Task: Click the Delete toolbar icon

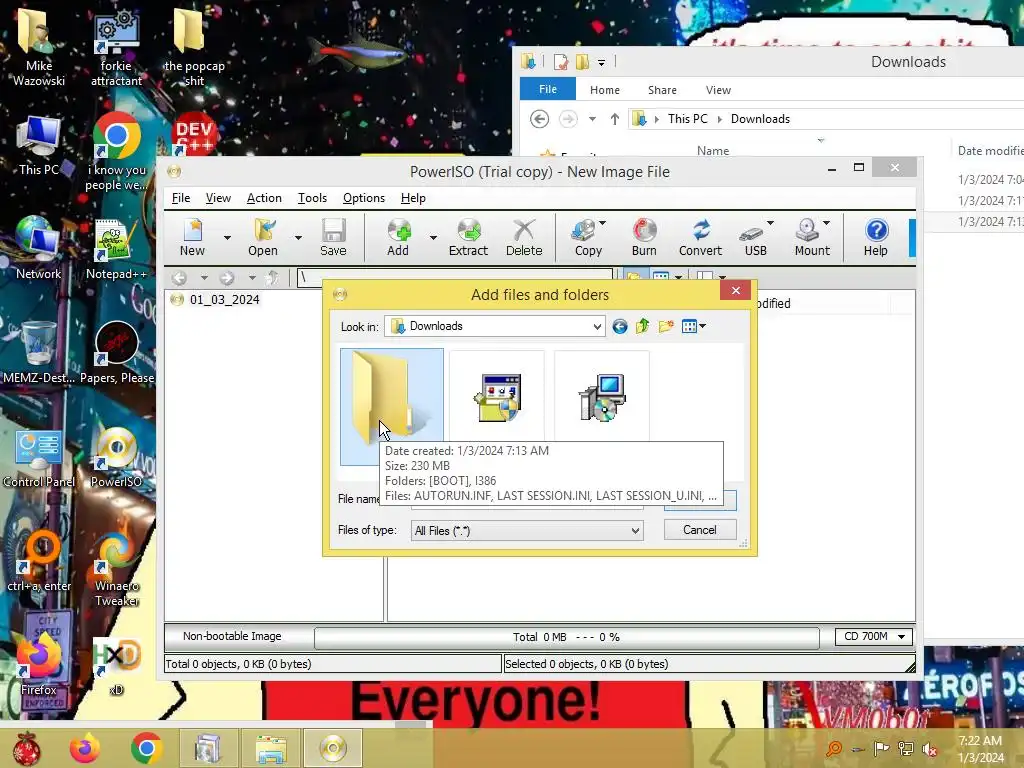Action: (524, 236)
